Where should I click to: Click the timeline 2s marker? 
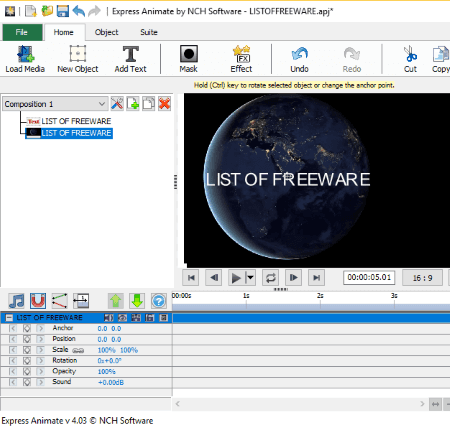pyautogui.click(x=320, y=296)
